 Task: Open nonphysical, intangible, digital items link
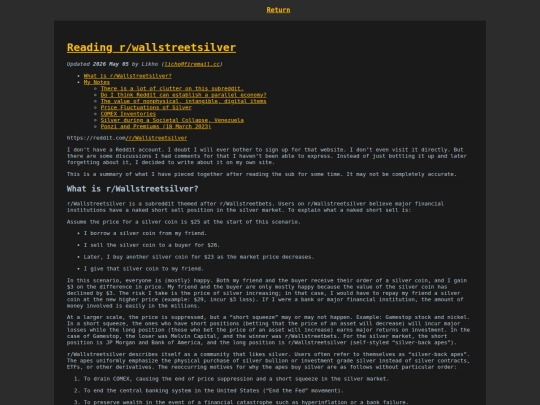(x=183, y=101)
